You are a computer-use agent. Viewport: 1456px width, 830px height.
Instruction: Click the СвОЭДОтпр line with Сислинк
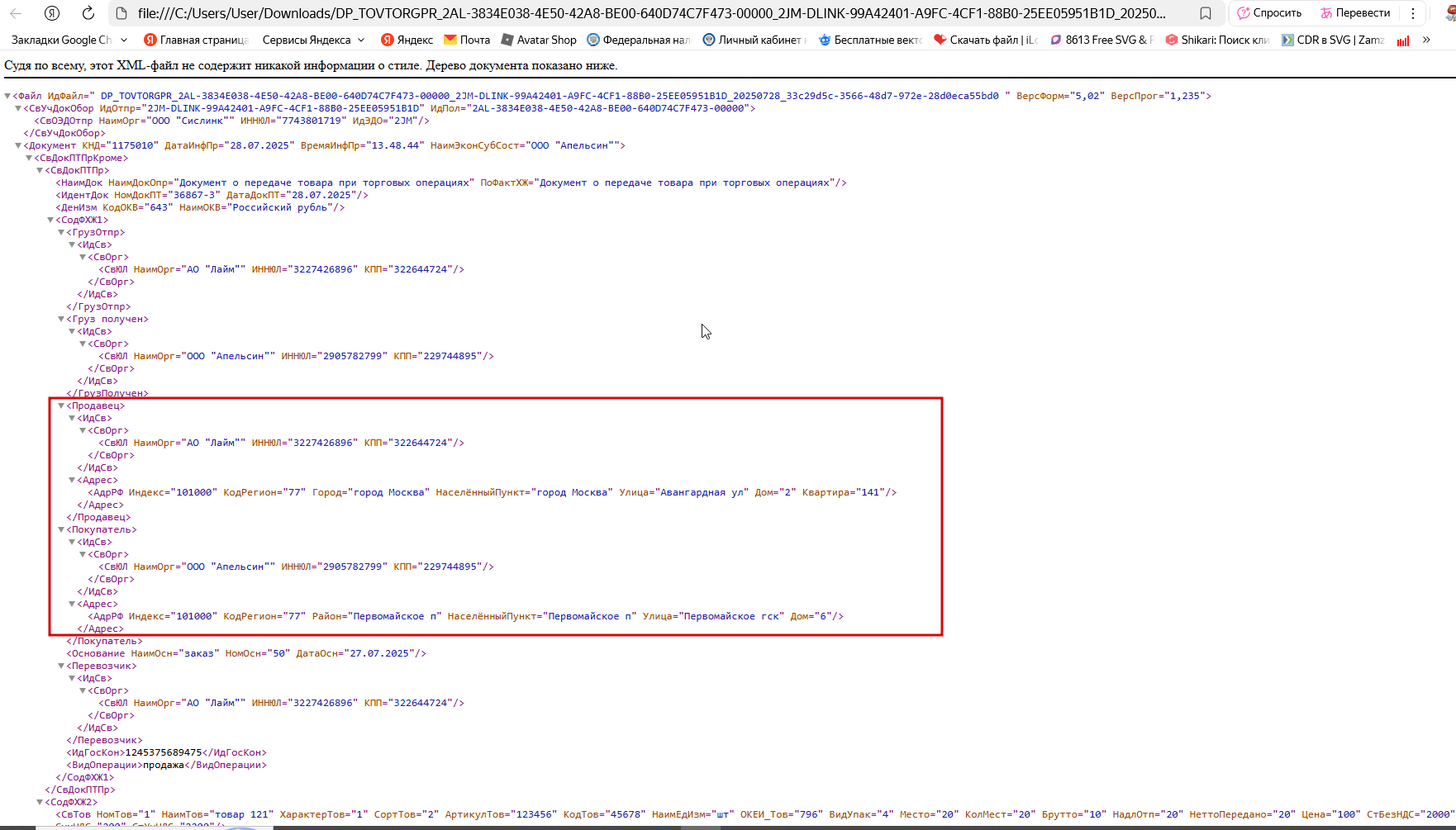click(x=231, y=121)
